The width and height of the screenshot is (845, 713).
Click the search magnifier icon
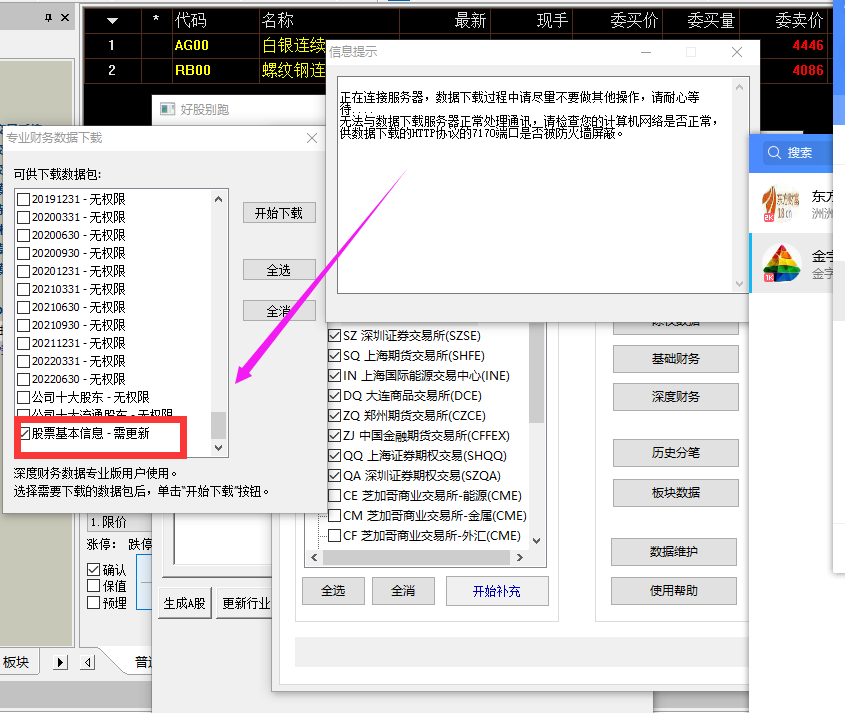[x=774, y=153]
